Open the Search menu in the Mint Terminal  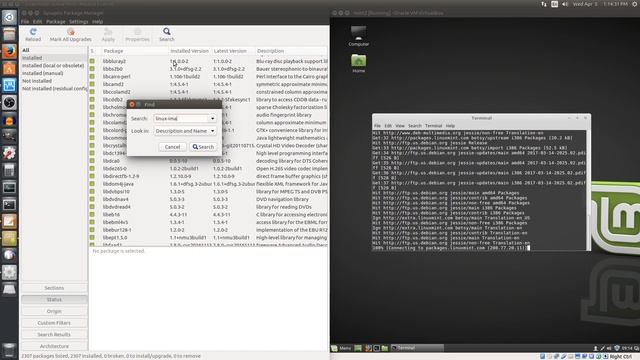[x=414, y=126]
